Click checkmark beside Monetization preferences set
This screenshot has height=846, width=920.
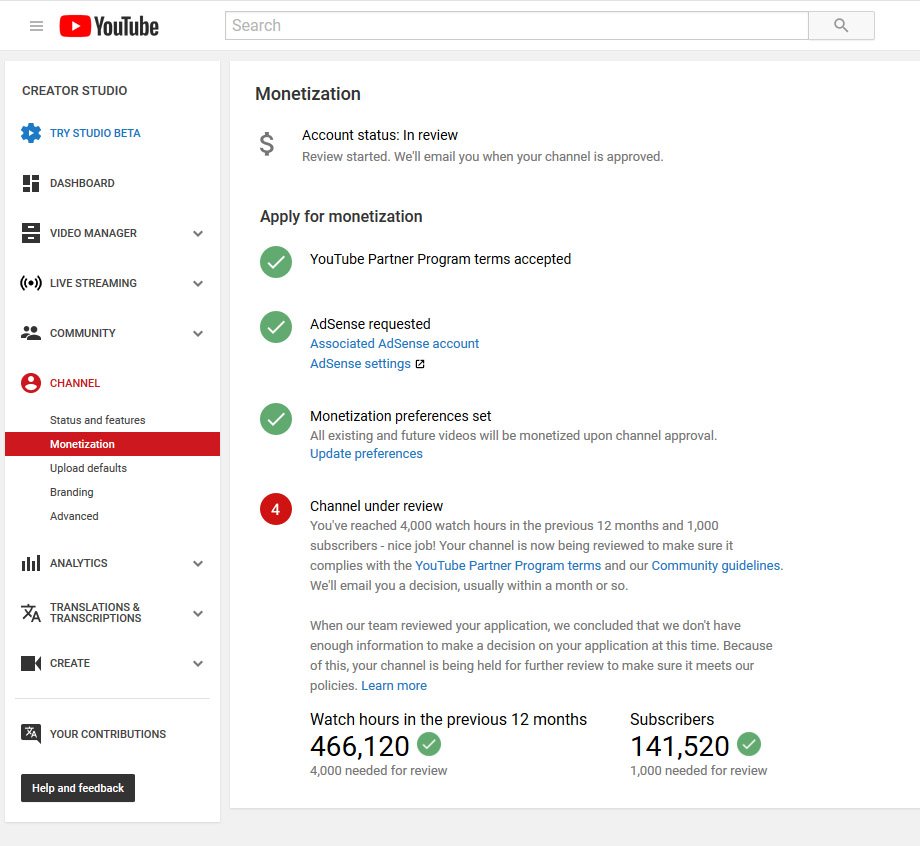click(276, 419)
